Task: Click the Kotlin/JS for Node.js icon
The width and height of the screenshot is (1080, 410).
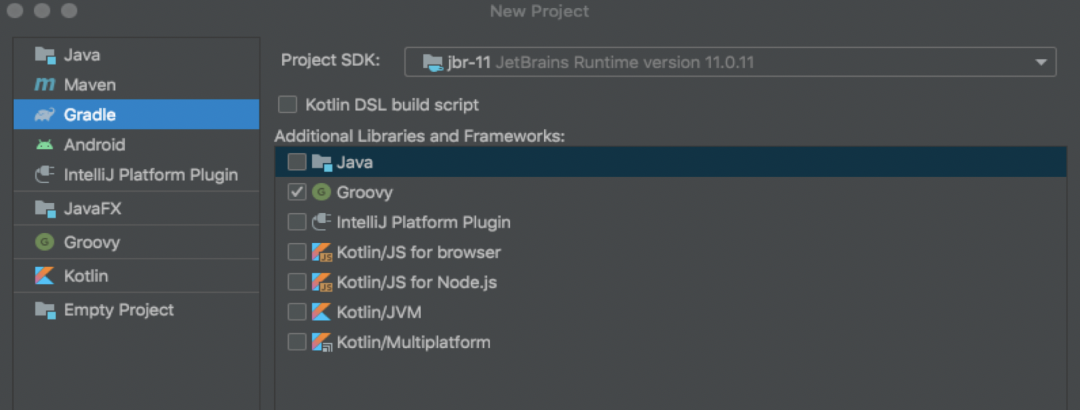Action: (322, 282)
